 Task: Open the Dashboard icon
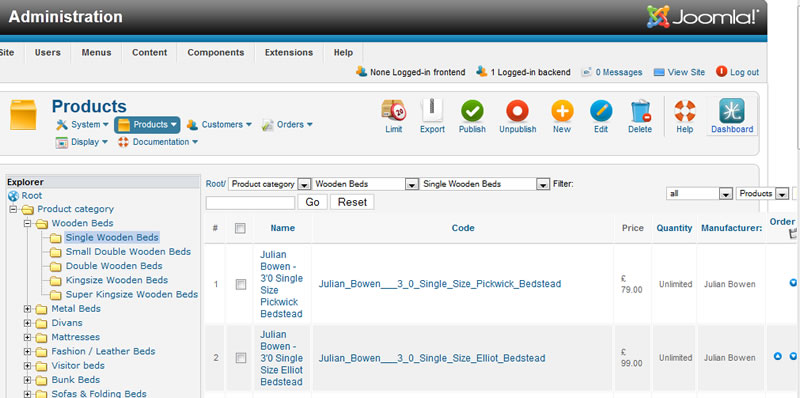[732, 111]
